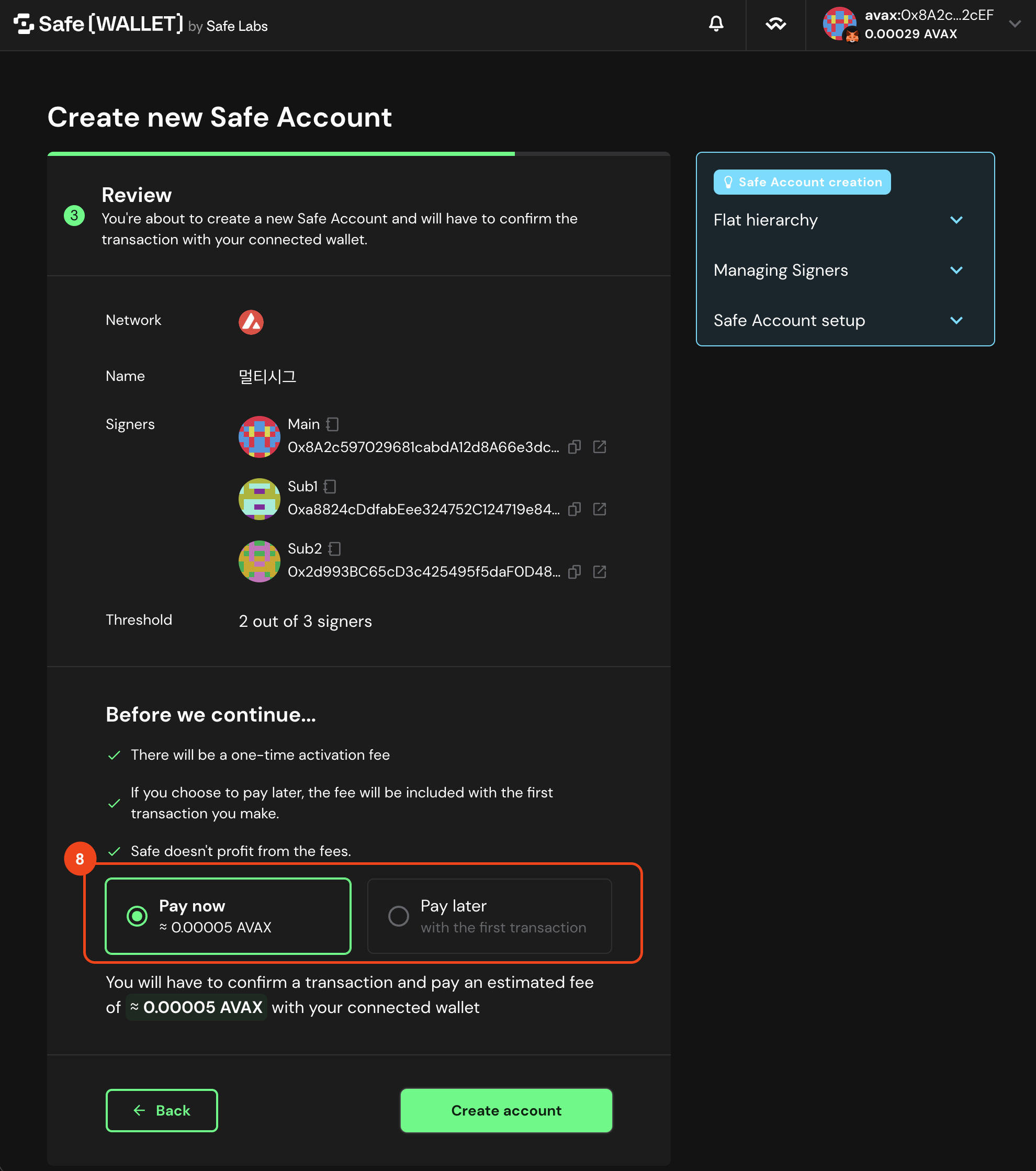
Task: Click the Safe Wallet logo
Action: pos(98,25)
